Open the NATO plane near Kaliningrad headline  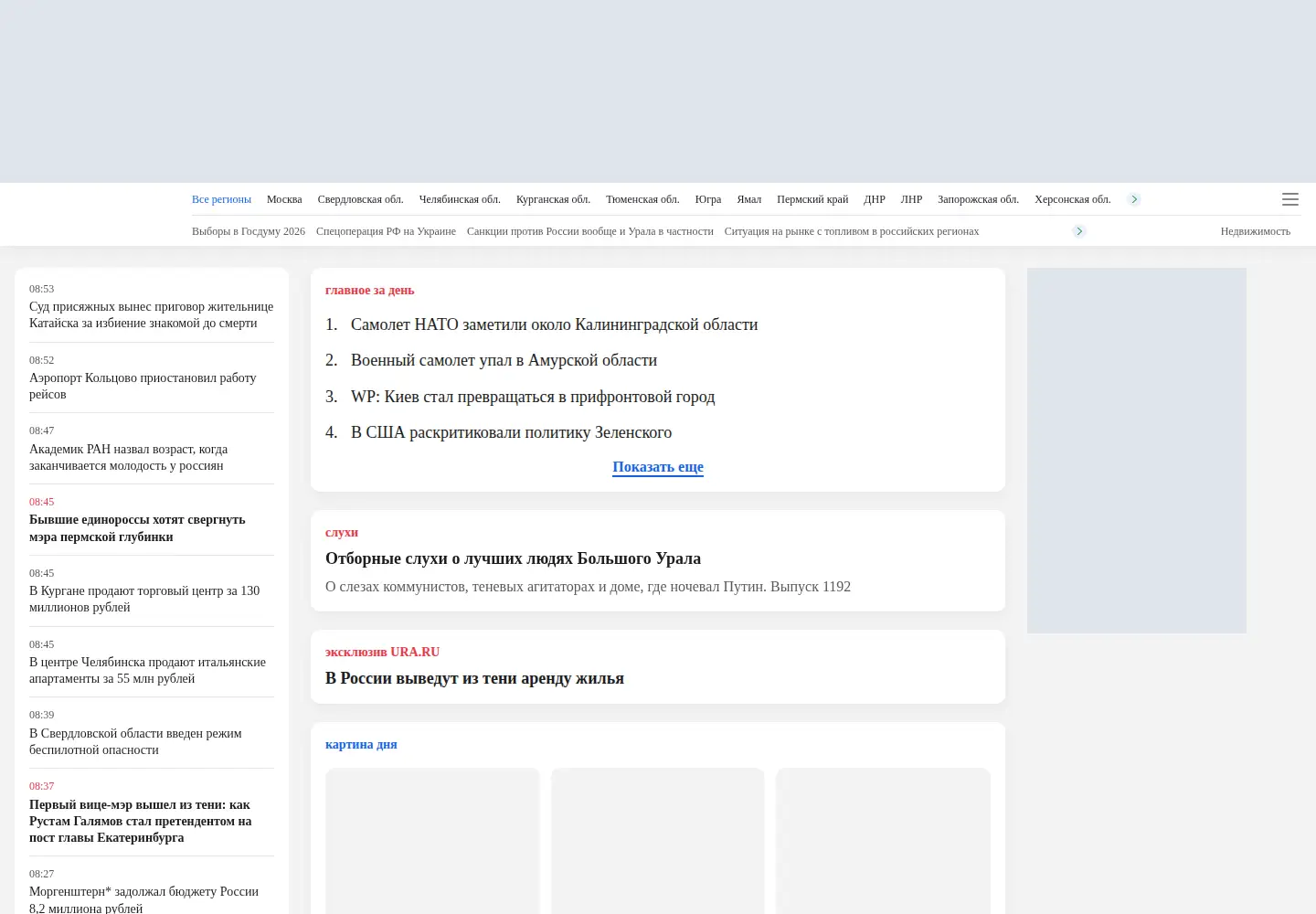554,324
